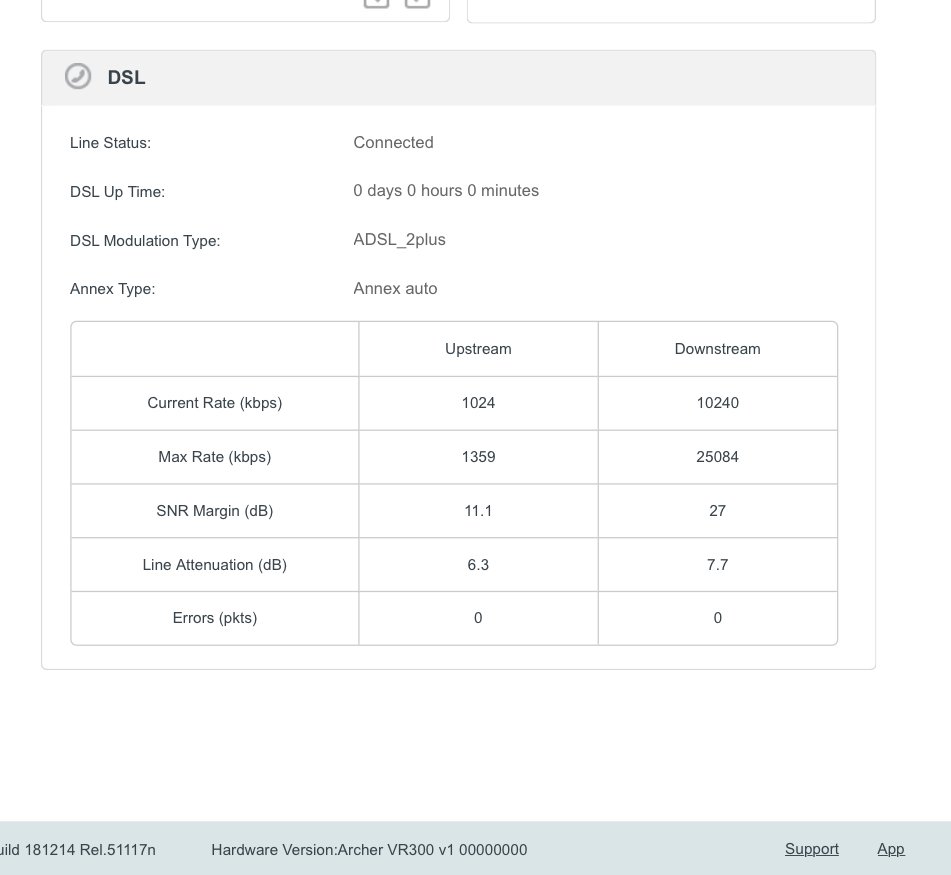
Task: Open the App link in footer
Action: (890, 849)
